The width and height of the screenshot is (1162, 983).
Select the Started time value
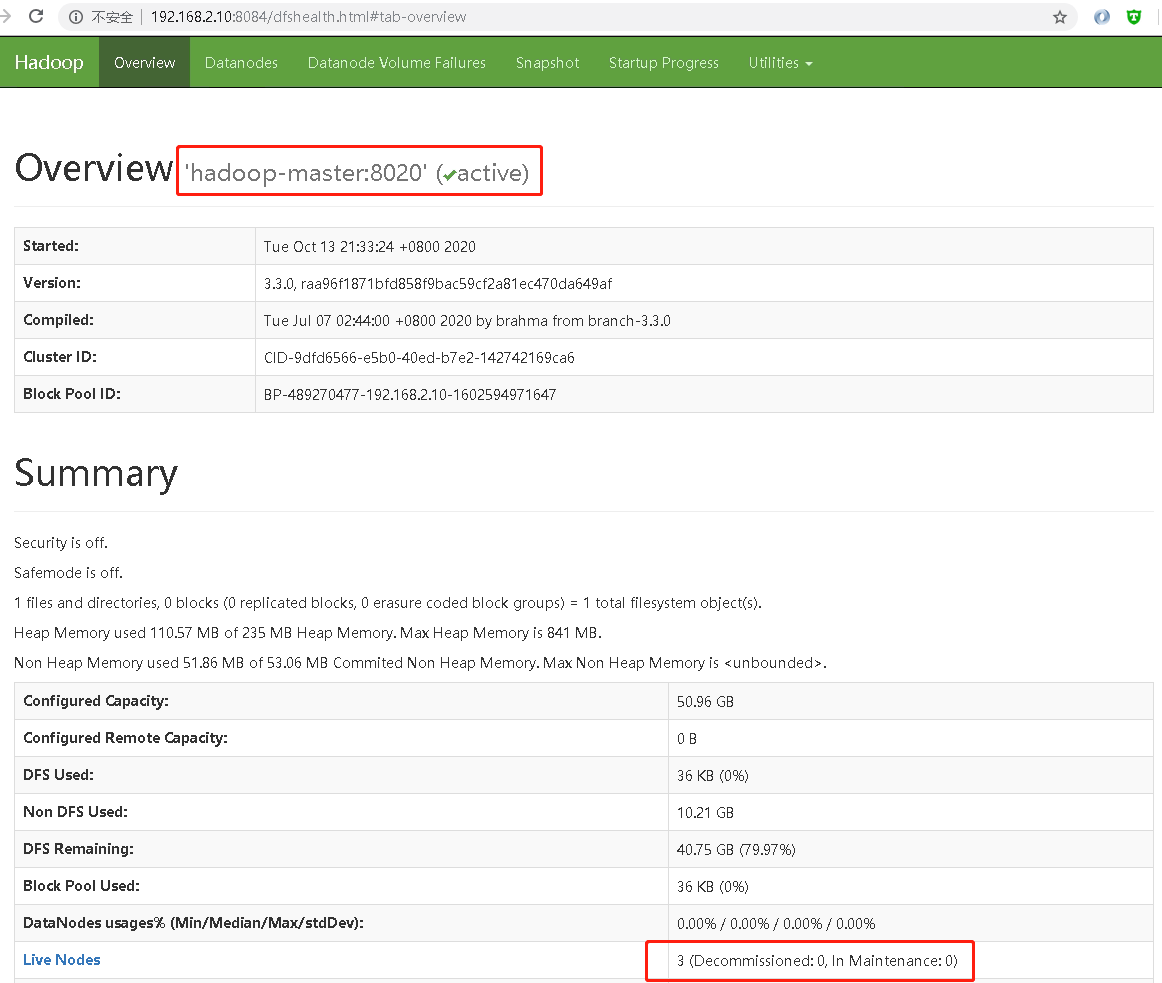pos(370,246)
